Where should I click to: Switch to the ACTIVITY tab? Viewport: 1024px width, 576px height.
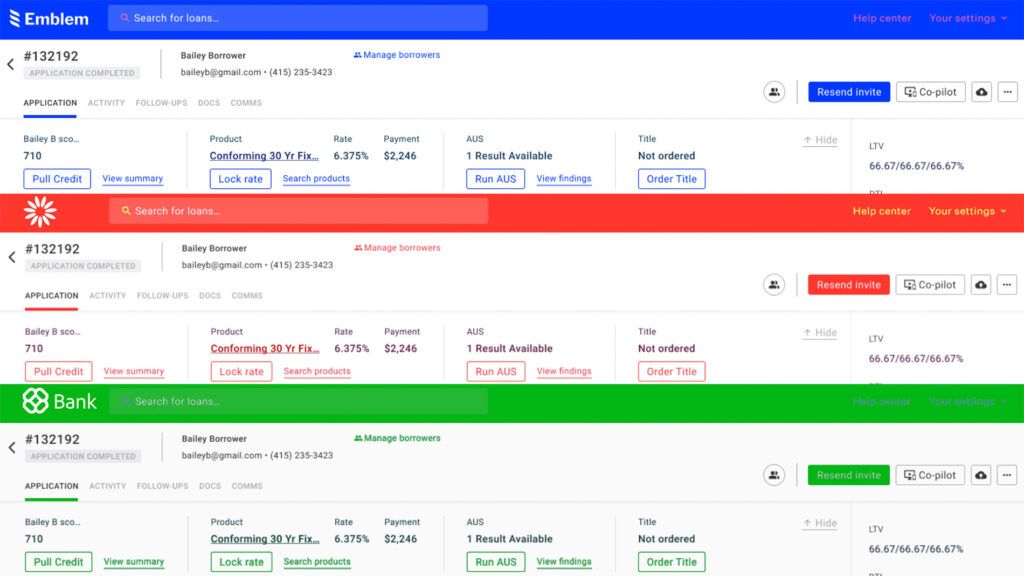coord(107,102)
